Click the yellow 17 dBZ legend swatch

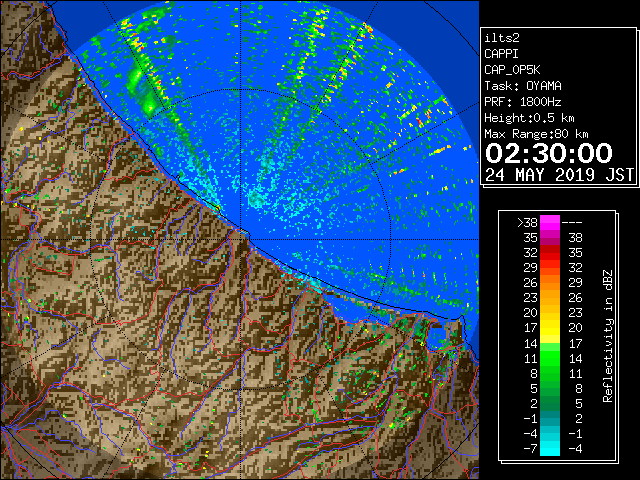click(550, 328)
